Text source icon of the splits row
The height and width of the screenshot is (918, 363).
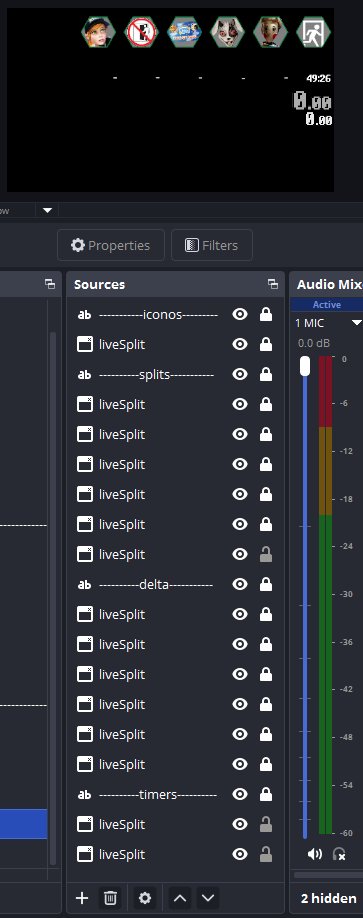[x=85, y=375]
